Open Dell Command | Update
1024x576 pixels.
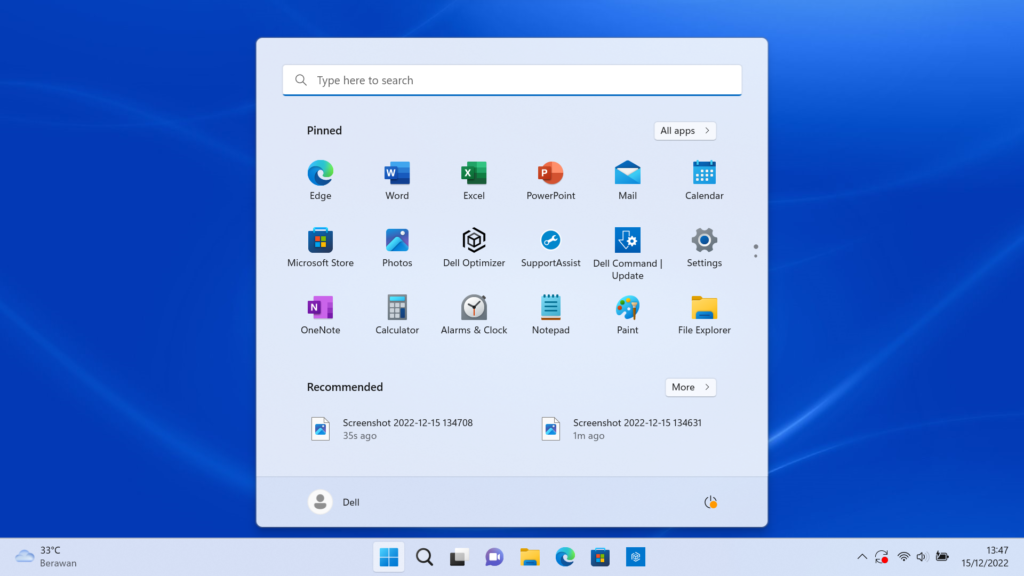[x=628, y=253]
